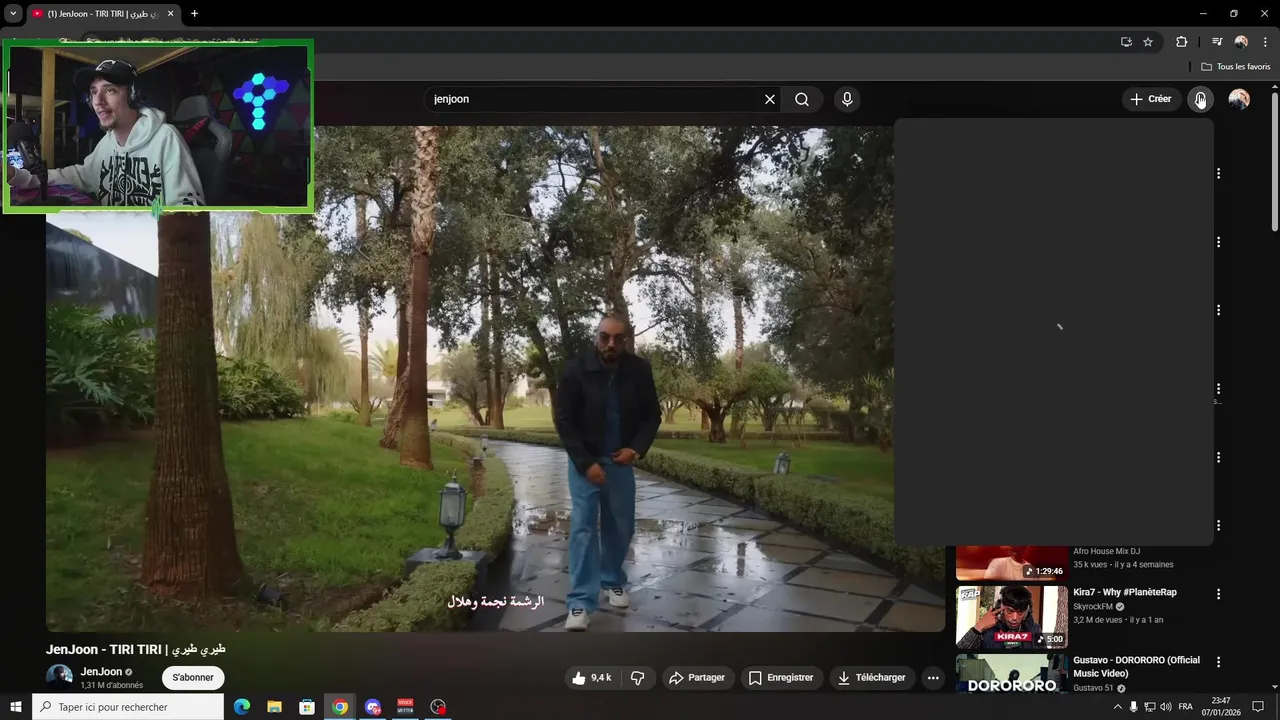Open Chrome media controls icon
The image size is (1280, 720).
pos(1217,42)
